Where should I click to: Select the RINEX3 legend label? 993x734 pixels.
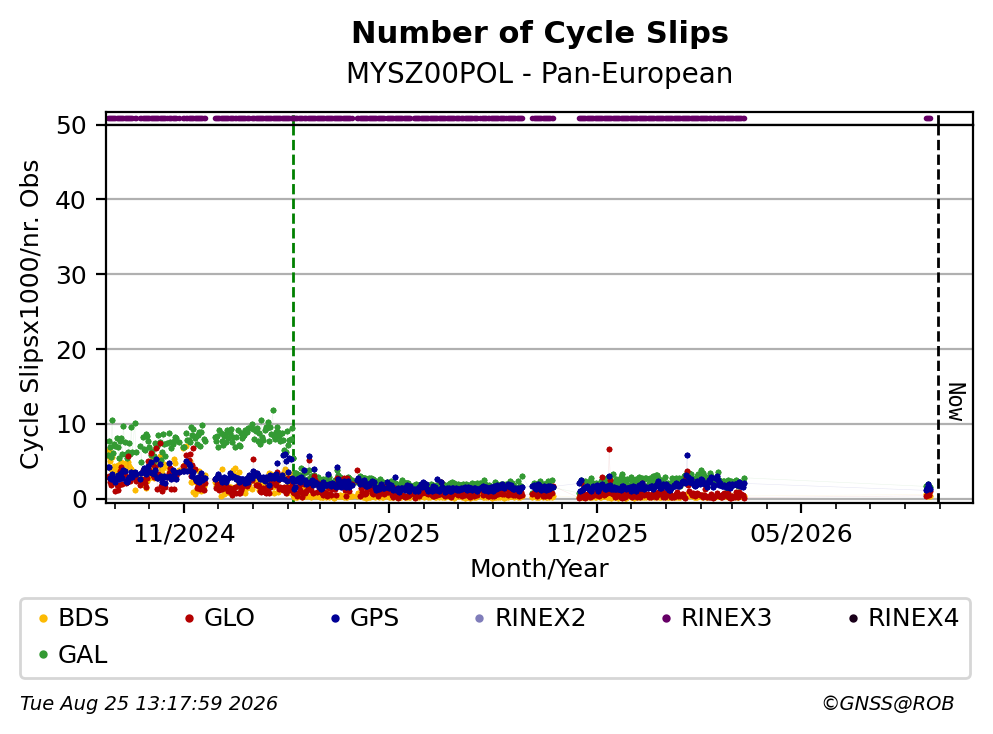726,618
